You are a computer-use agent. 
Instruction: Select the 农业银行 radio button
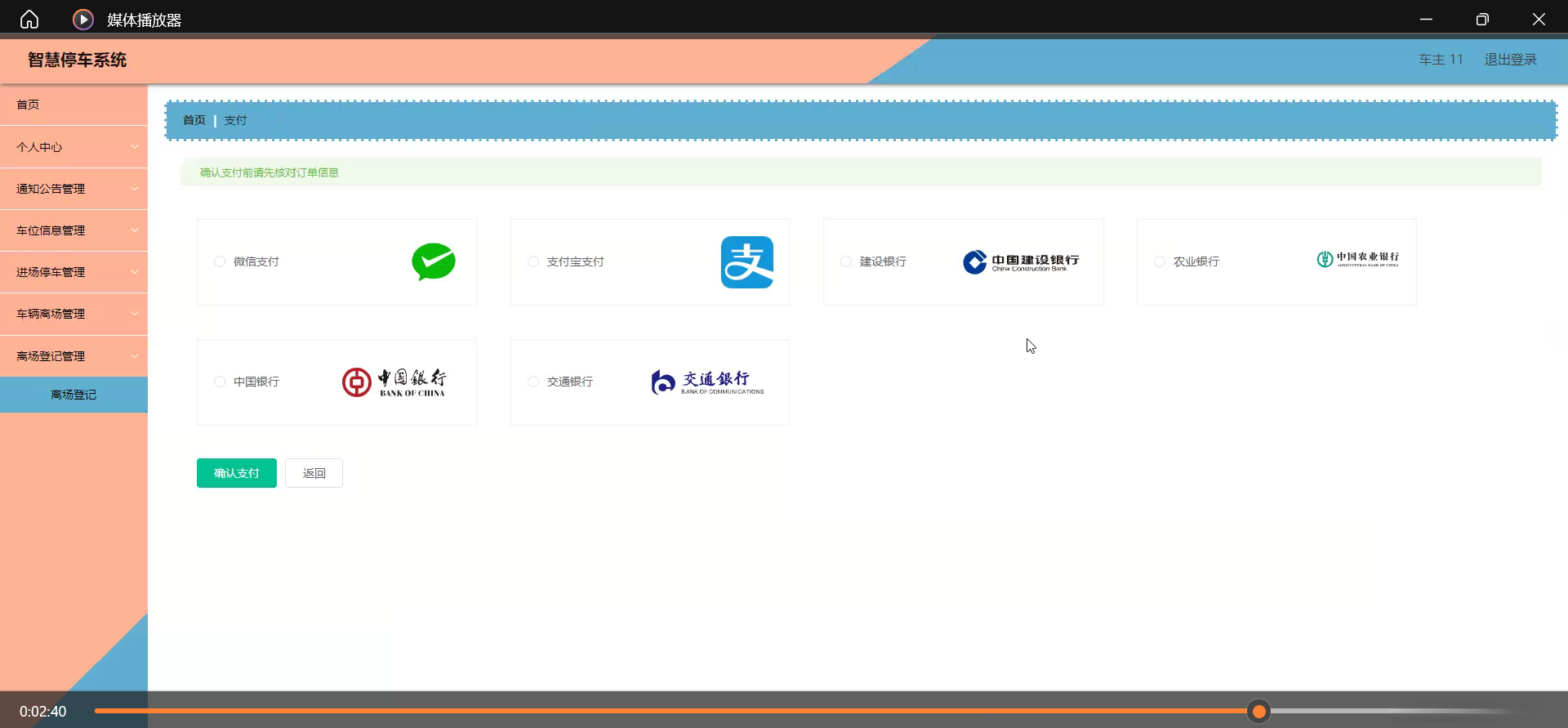[x=1160, y=261]
